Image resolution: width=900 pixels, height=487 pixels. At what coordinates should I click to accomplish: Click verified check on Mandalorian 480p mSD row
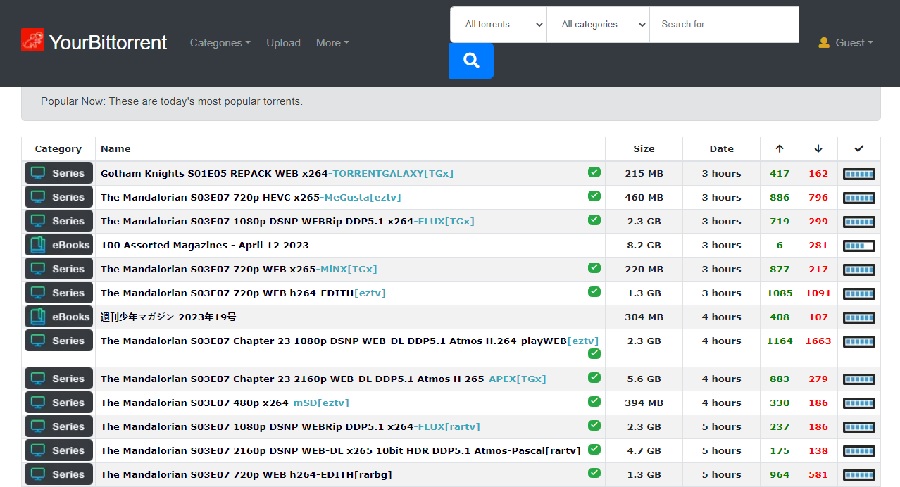point(594,401)
